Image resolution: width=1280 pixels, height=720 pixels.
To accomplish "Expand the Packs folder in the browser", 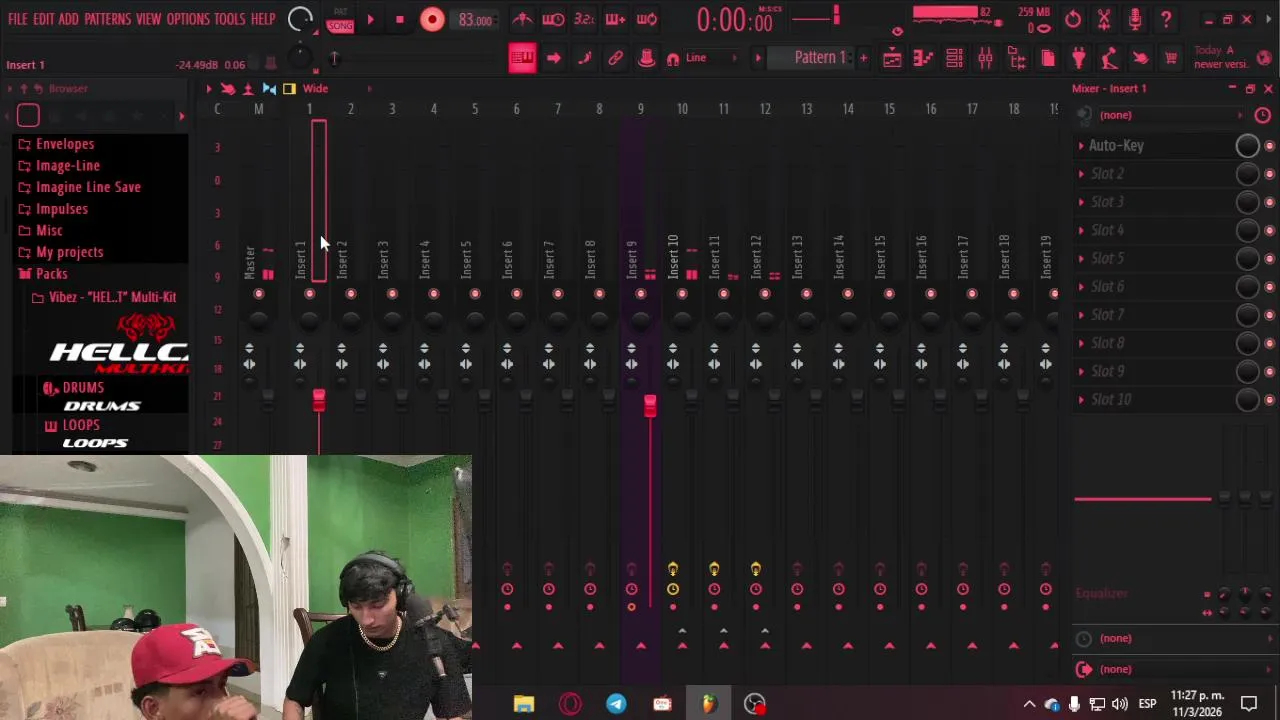I will (x=52, y=274).
